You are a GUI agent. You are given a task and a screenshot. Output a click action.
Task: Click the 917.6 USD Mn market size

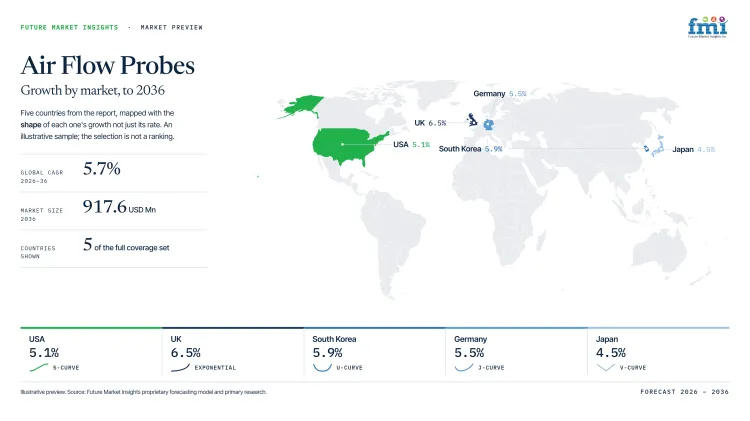coord(119,207)
